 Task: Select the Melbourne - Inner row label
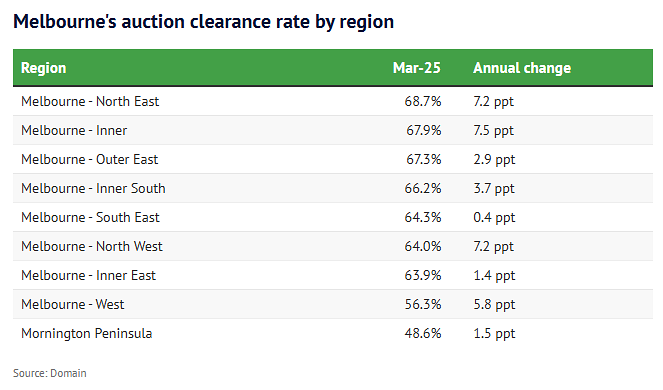click(74, 131)
